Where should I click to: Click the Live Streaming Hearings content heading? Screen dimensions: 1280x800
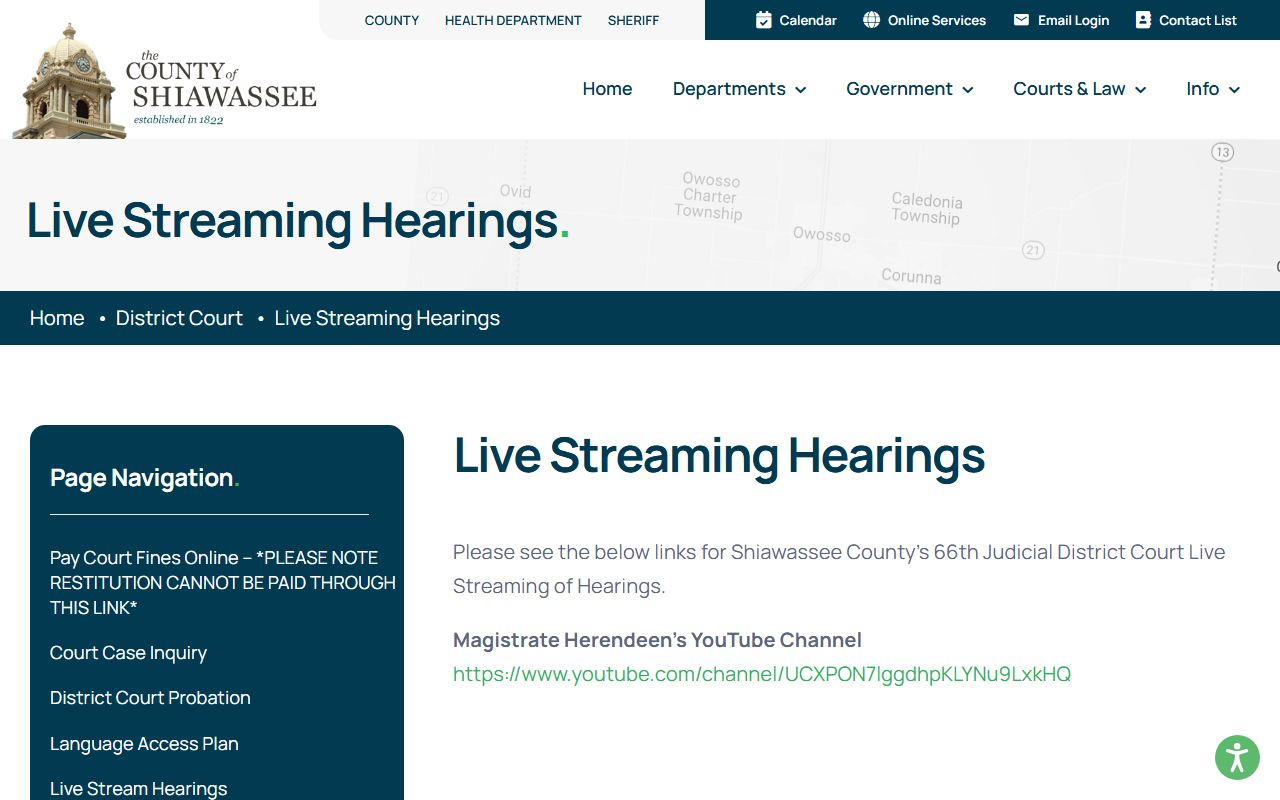tap(719, 456)
